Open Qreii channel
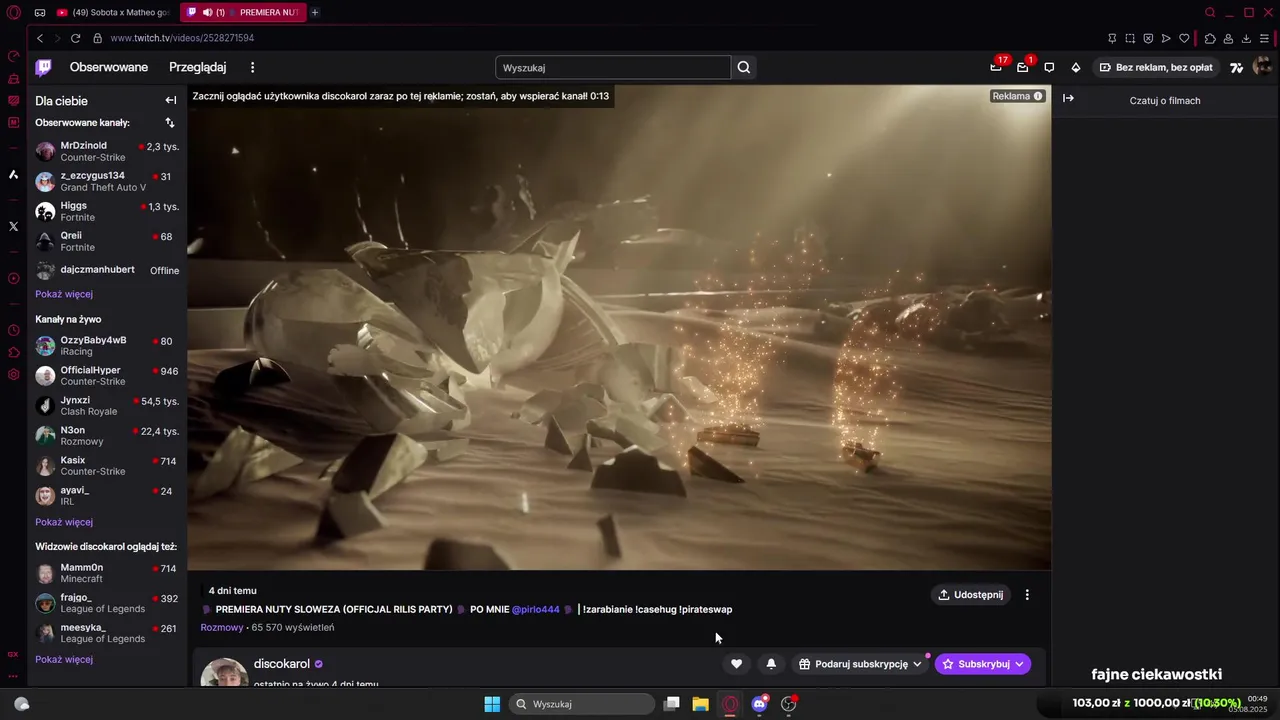Image resolution: width=1280 pixels, height=720 pixels. 107,241
